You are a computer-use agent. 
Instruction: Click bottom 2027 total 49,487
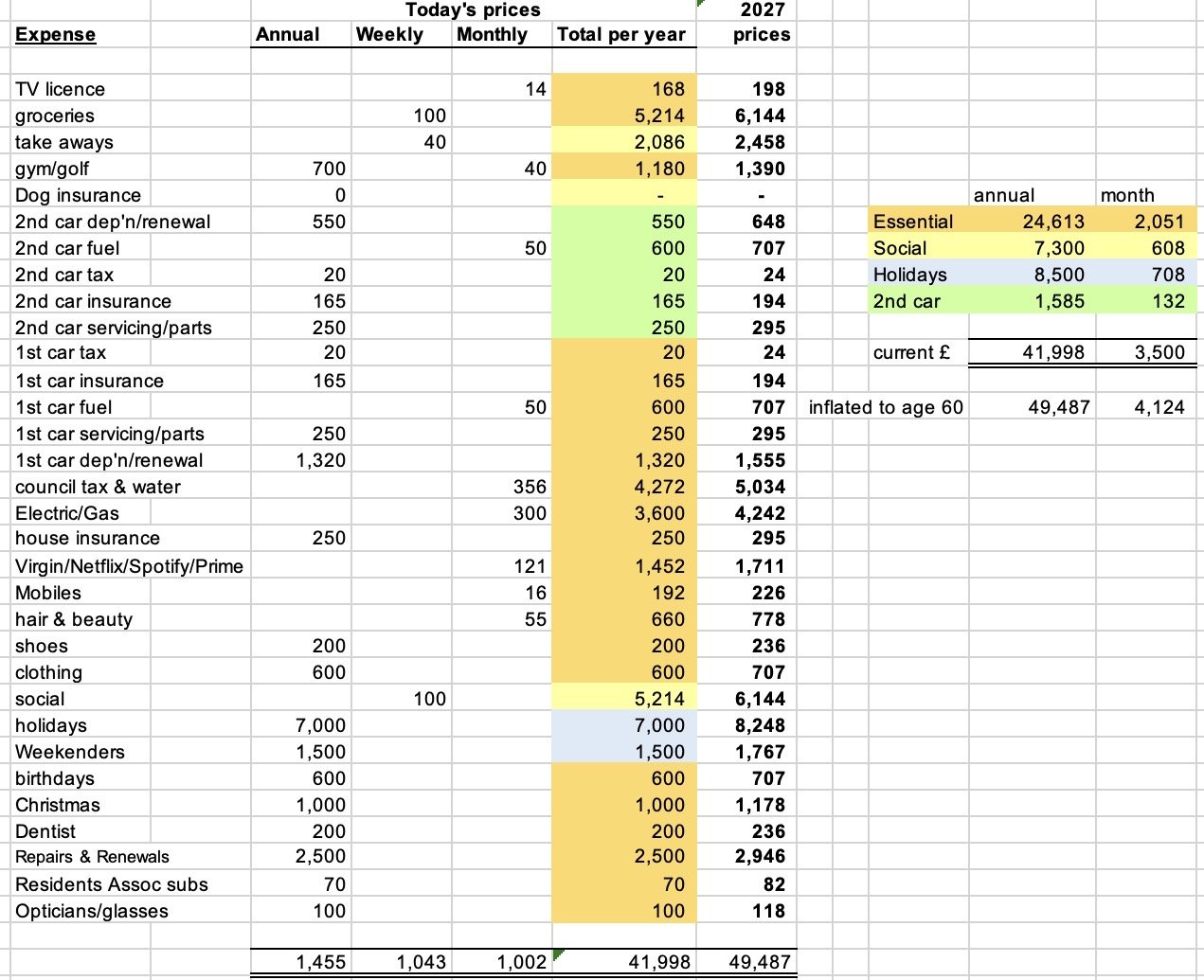tap(760, 962)
